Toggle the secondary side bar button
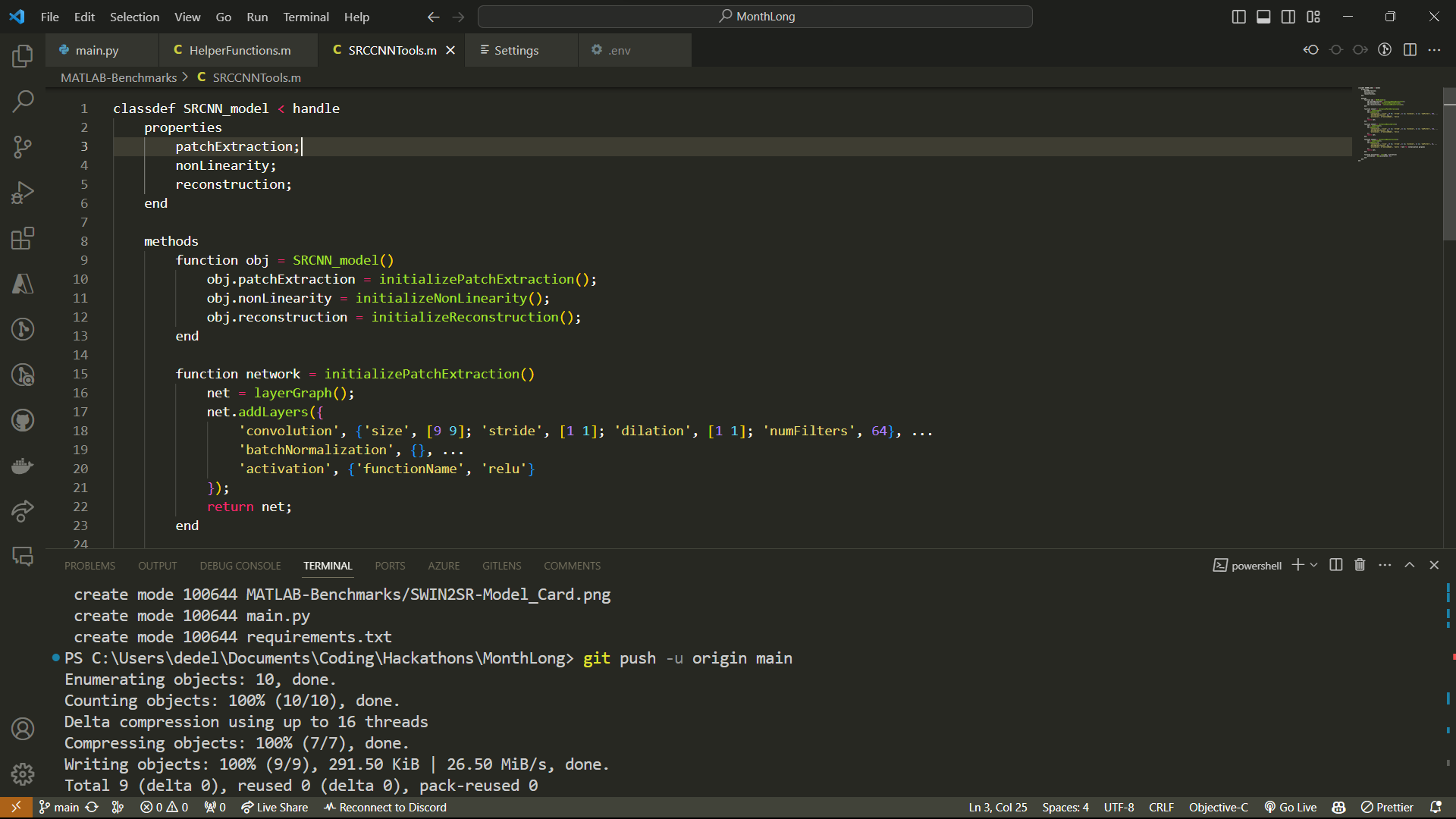1456x819 pixels. (x=1288, y=17)
